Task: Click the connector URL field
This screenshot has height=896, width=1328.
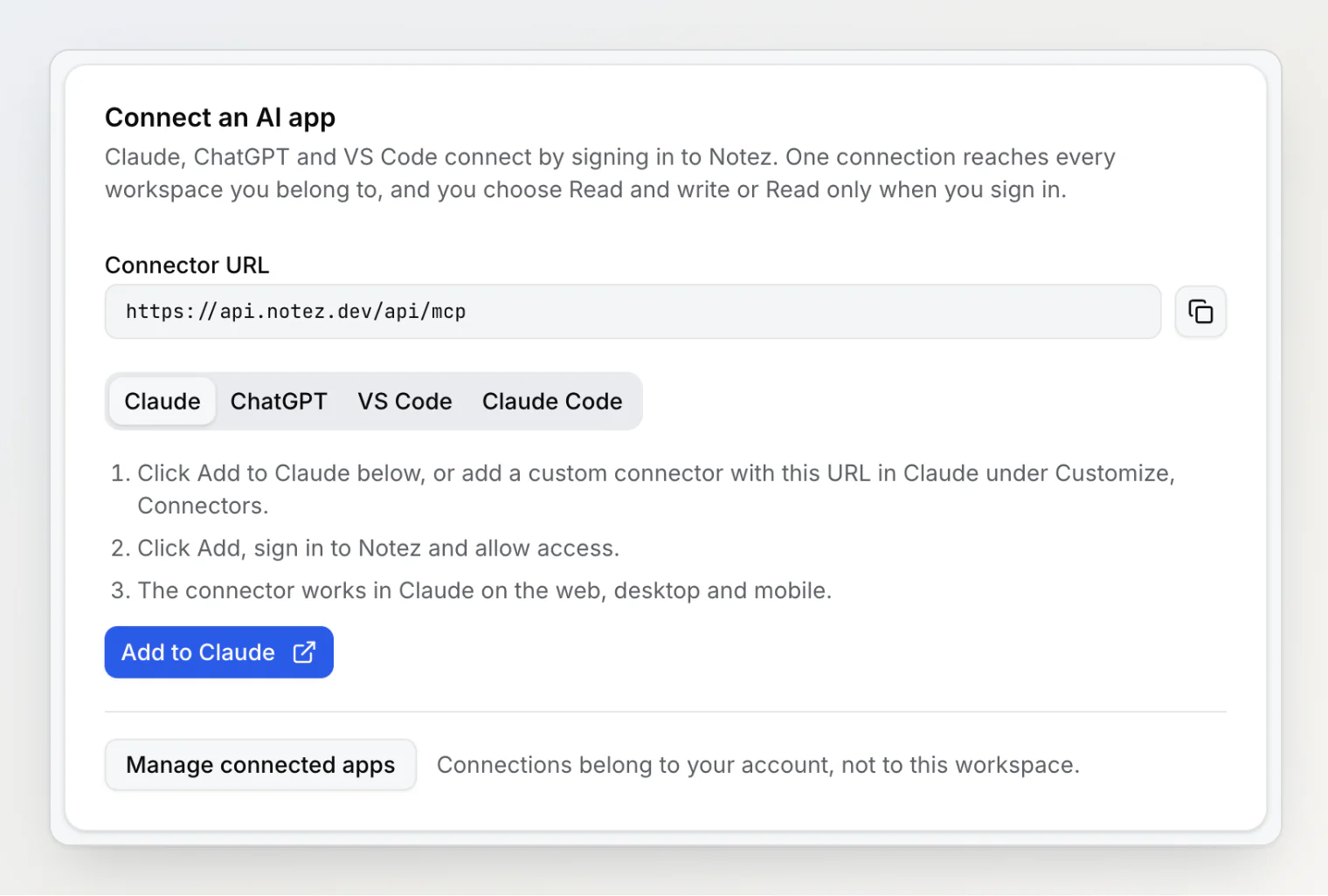Action: (633, 312)
